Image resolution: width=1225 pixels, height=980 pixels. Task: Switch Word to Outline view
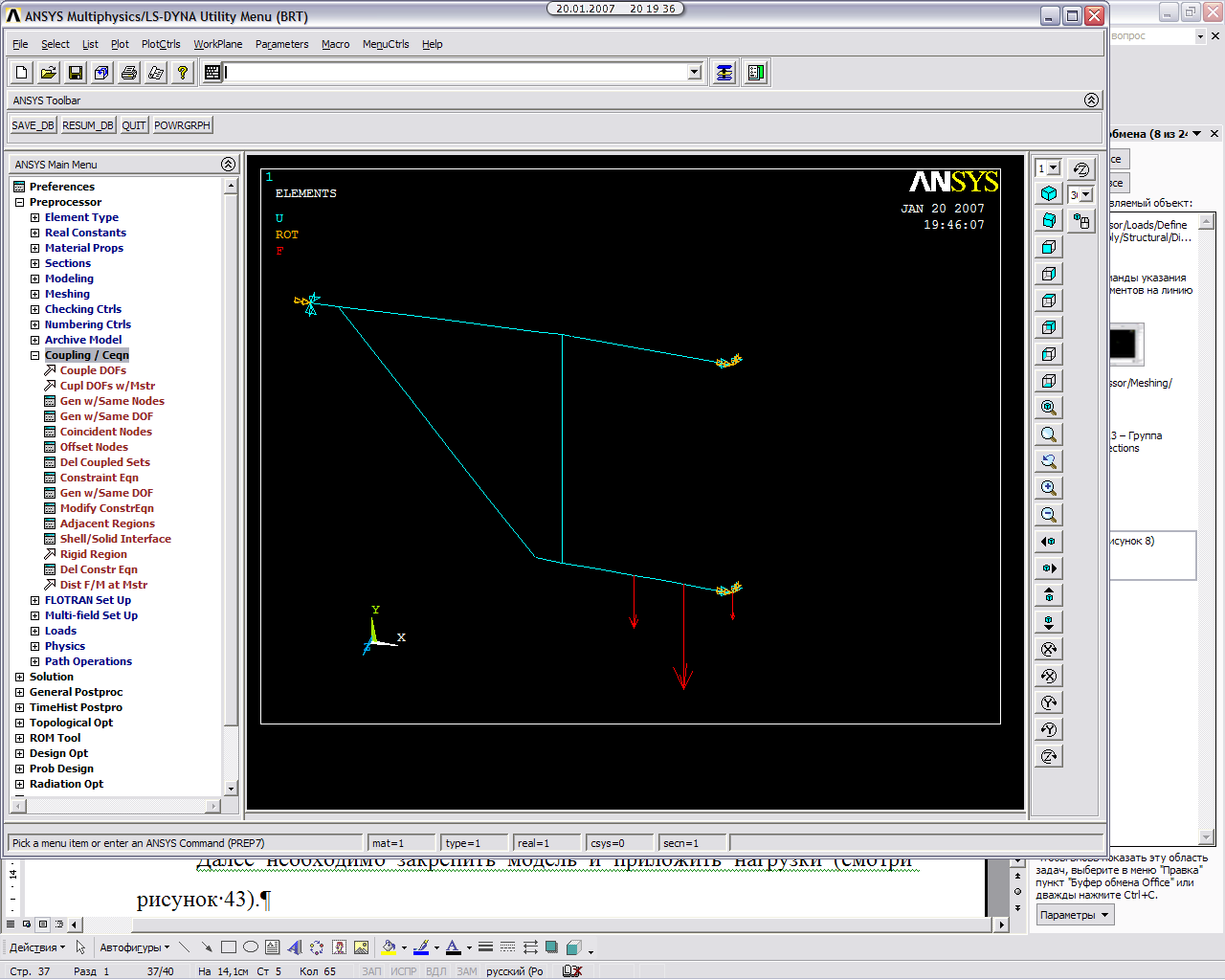[x=59, y=924]
